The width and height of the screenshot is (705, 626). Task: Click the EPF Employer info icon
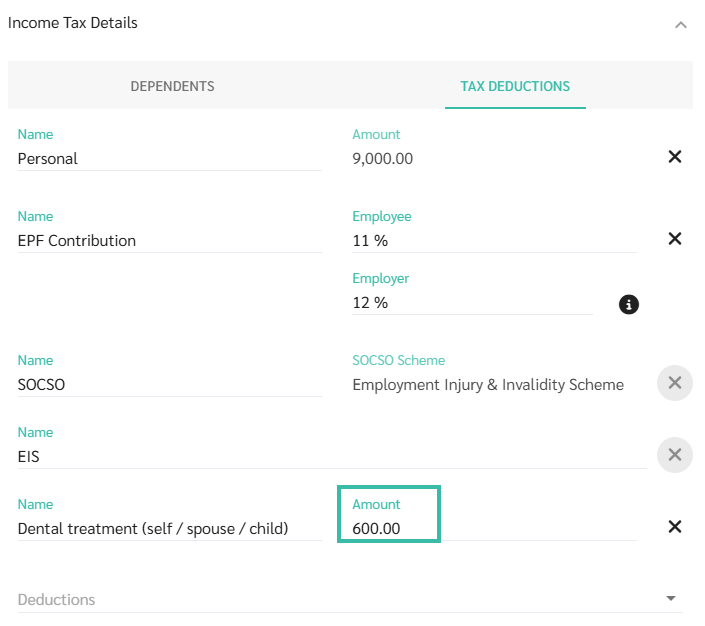tap(628, 304)
